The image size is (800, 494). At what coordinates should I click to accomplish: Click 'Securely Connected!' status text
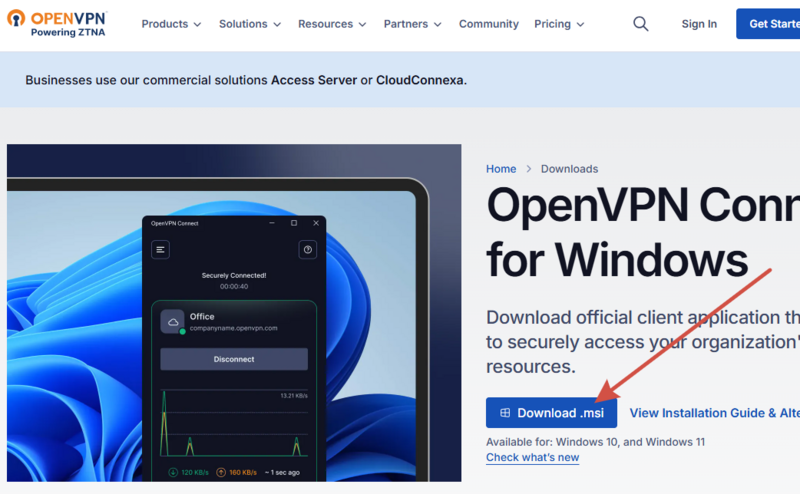click(234, 276)
